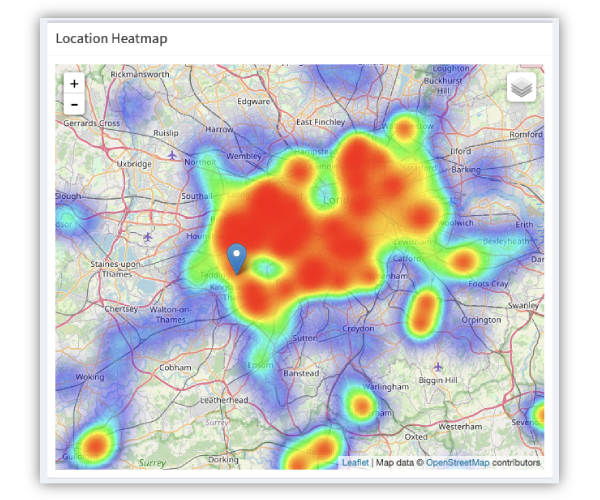The width and height of the screenshot is (600, 500).
Task: Click the blue location pin marker
Action: click(x=237, y=258)
